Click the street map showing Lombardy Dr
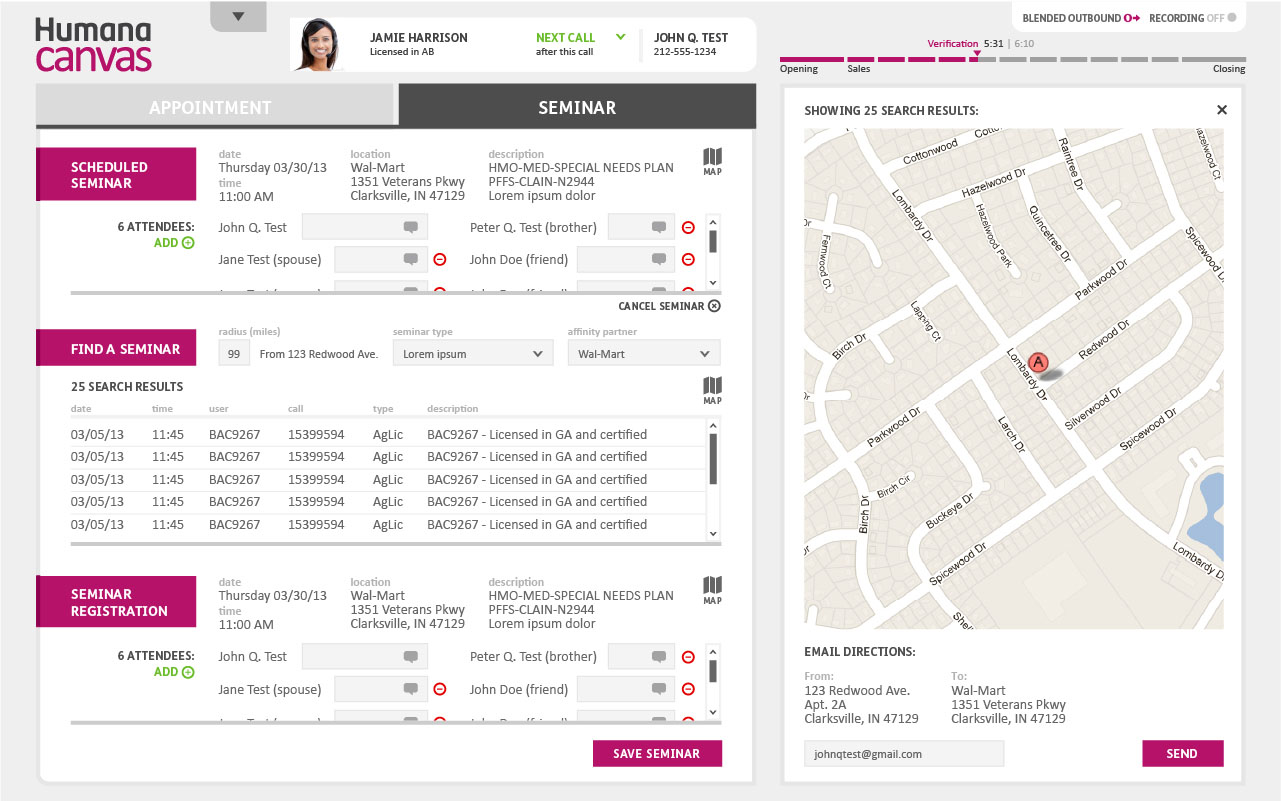1281x801 pixels. 1013,380
